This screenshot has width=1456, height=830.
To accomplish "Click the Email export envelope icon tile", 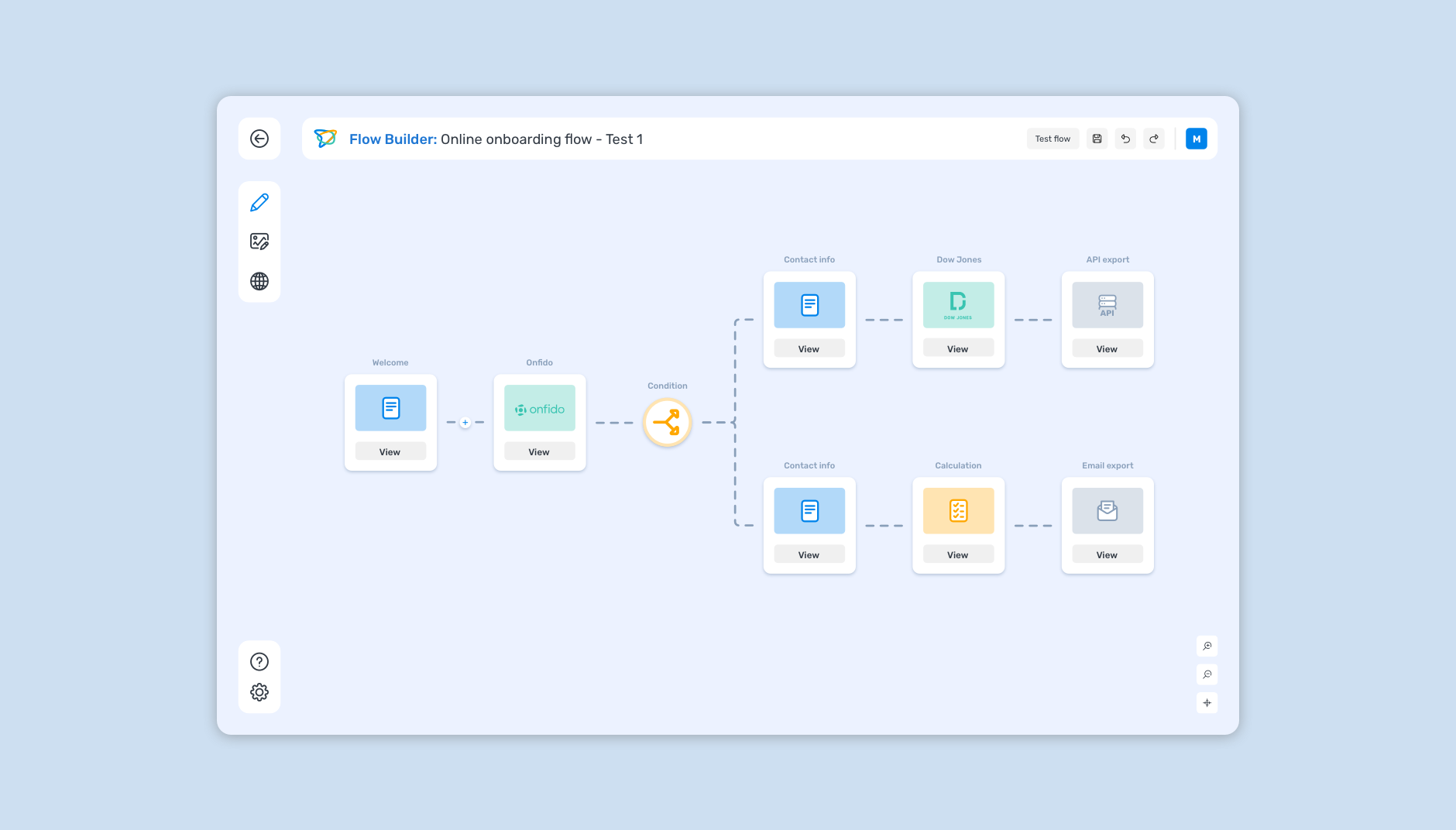I will [x=1107, y=511].
